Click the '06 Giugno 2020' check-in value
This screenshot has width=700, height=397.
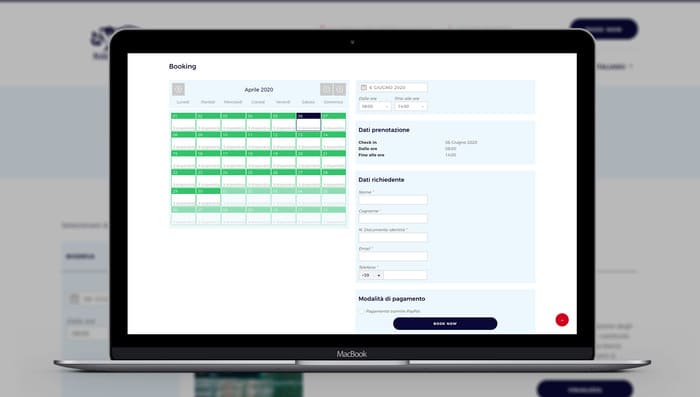click(461, 142)
